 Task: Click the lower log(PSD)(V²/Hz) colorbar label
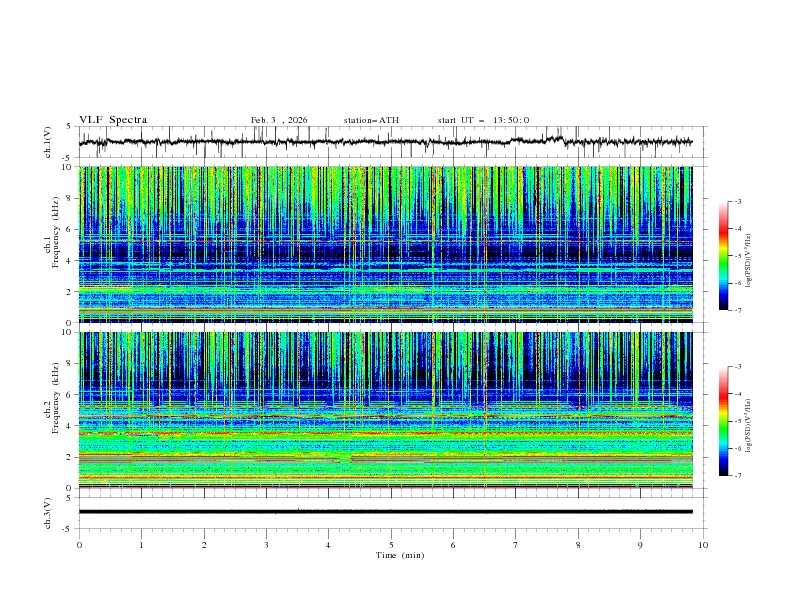(749, 426)
